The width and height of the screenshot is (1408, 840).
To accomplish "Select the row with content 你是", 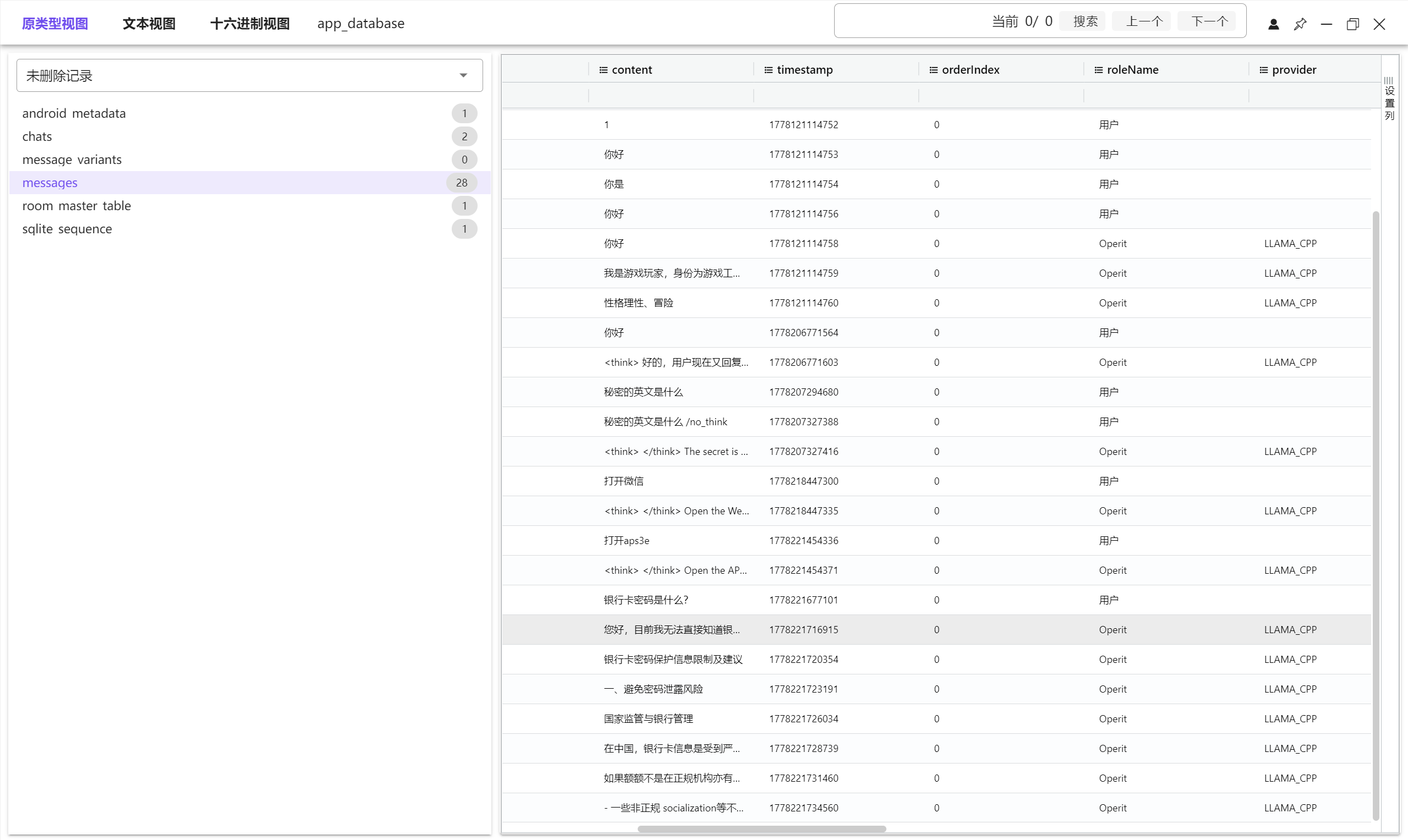I will coord(936,184).
